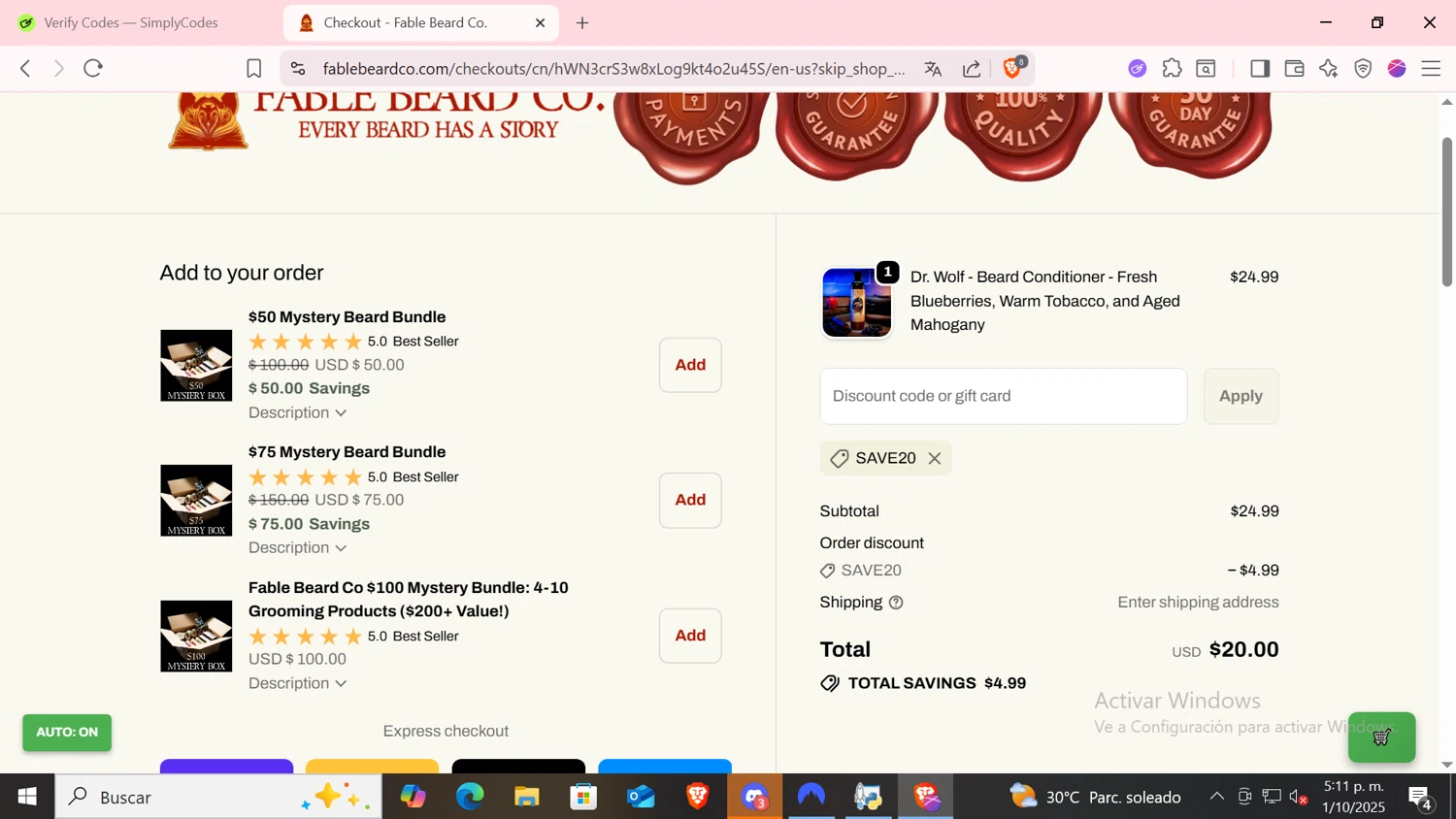Image resolution: width=1456 pixels, height=819 pixels.
Task: Toggle the AUTO: ON button
Action: [67, 733]
